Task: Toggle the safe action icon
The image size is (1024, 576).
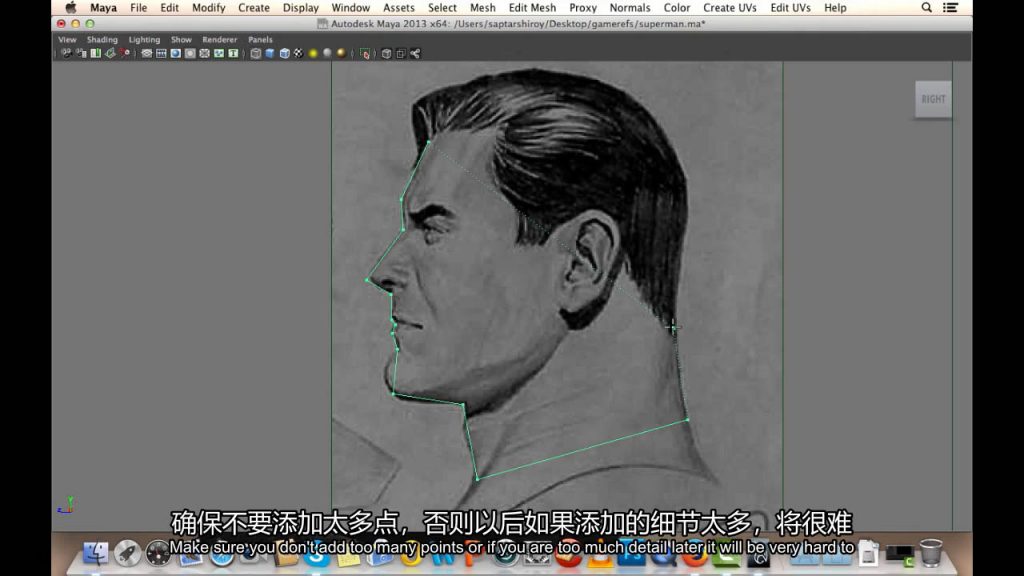Action: (219, 54)
